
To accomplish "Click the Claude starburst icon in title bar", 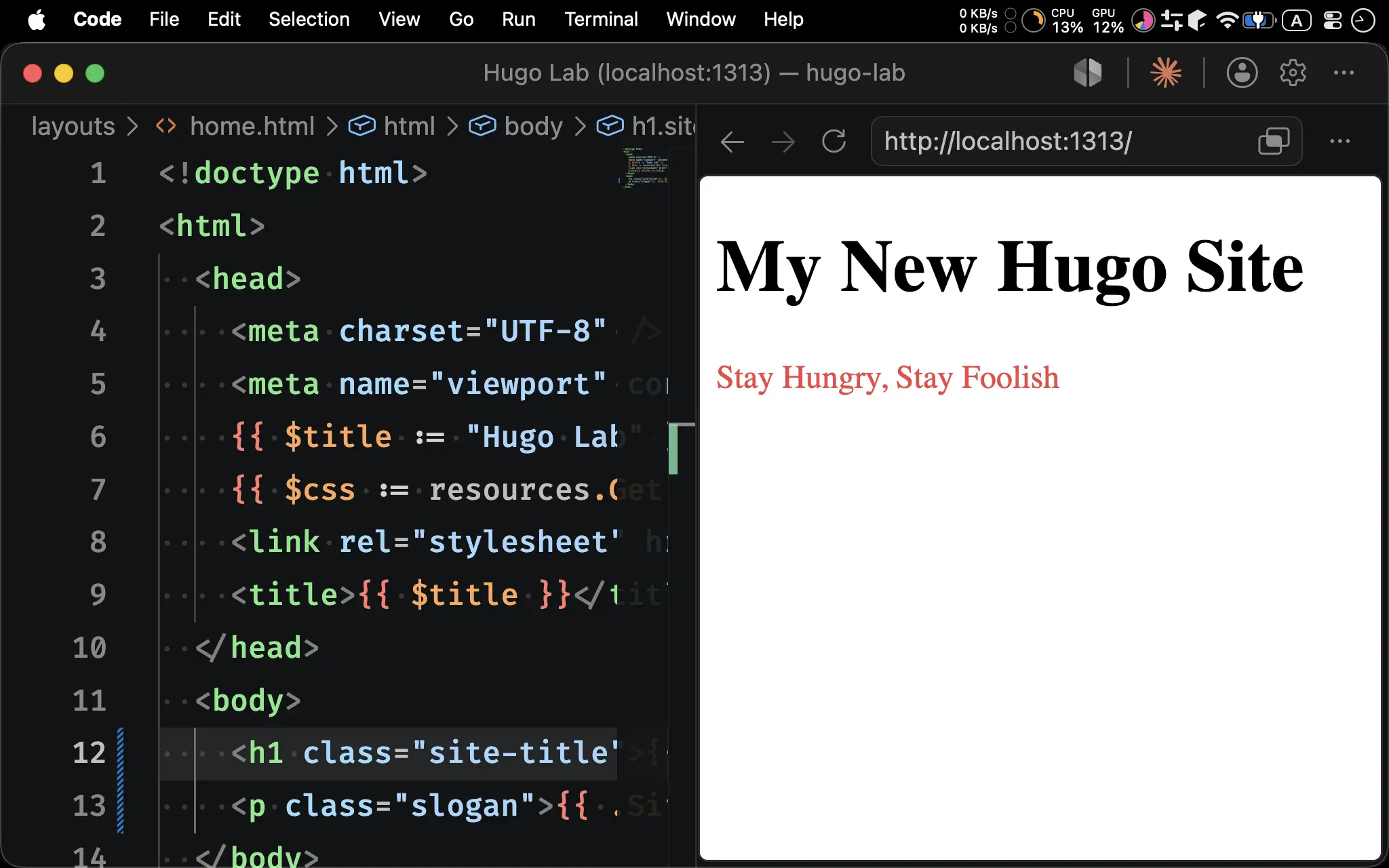I will [1166, 73].
